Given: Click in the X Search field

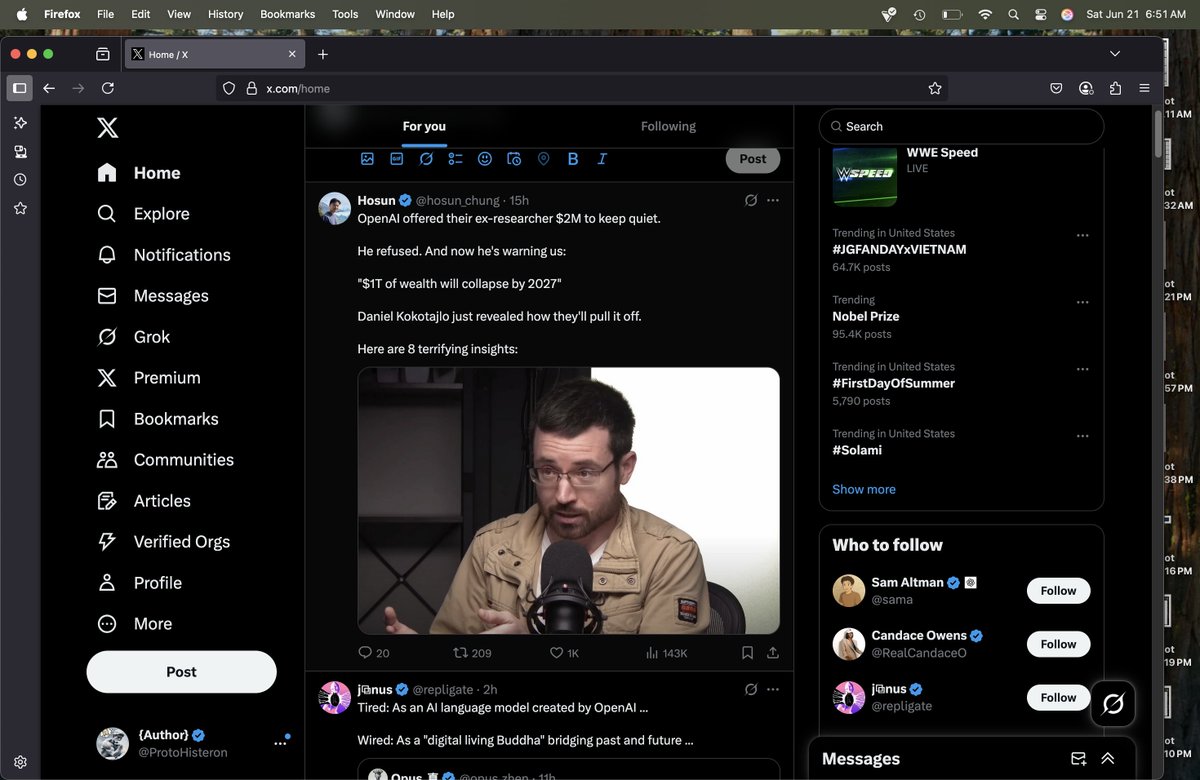Looking at the screenshot, I should 961,127.
